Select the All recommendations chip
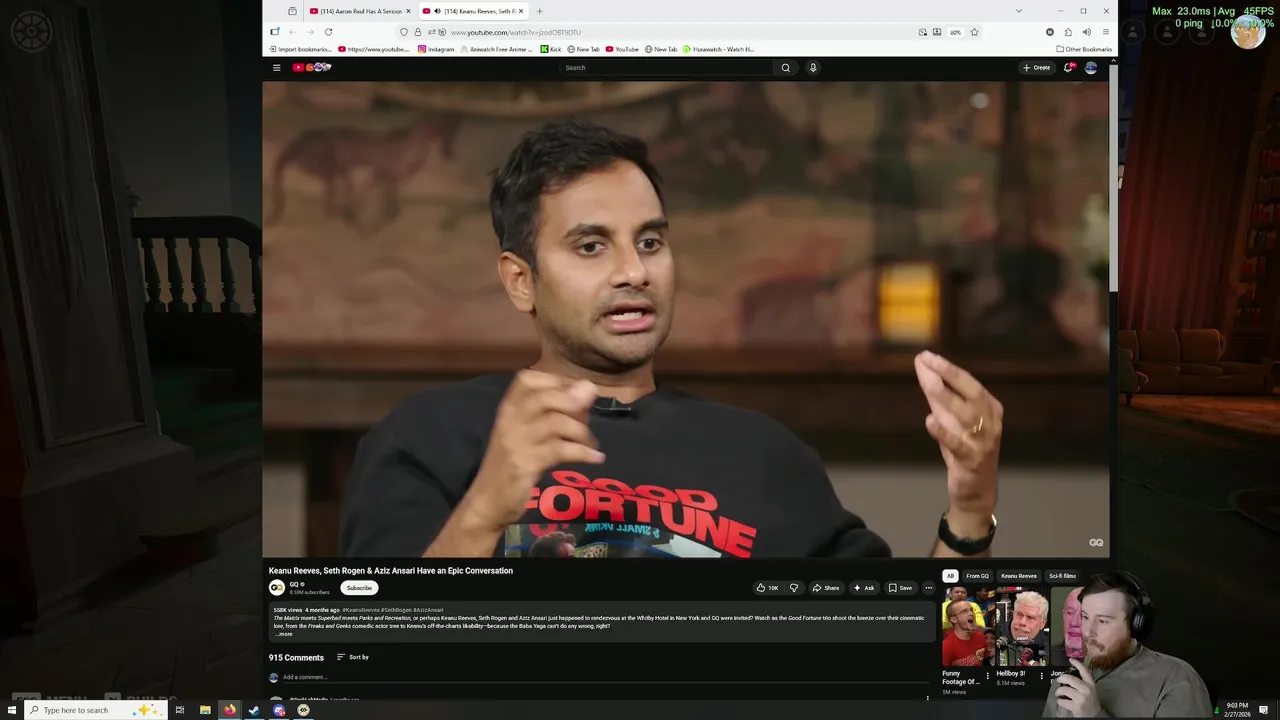The image size is (1280, 720). coord(950,576)
